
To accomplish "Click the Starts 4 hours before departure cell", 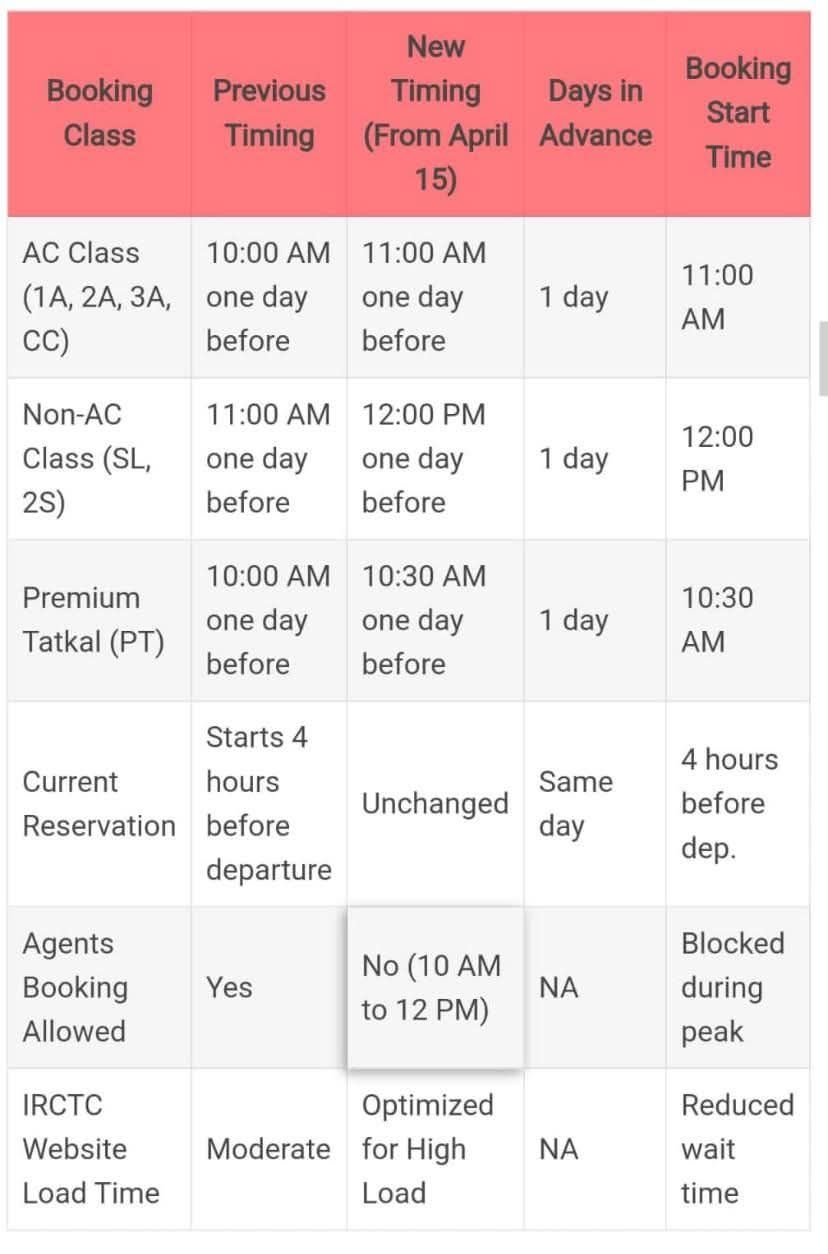I will [x=268, y=804].
